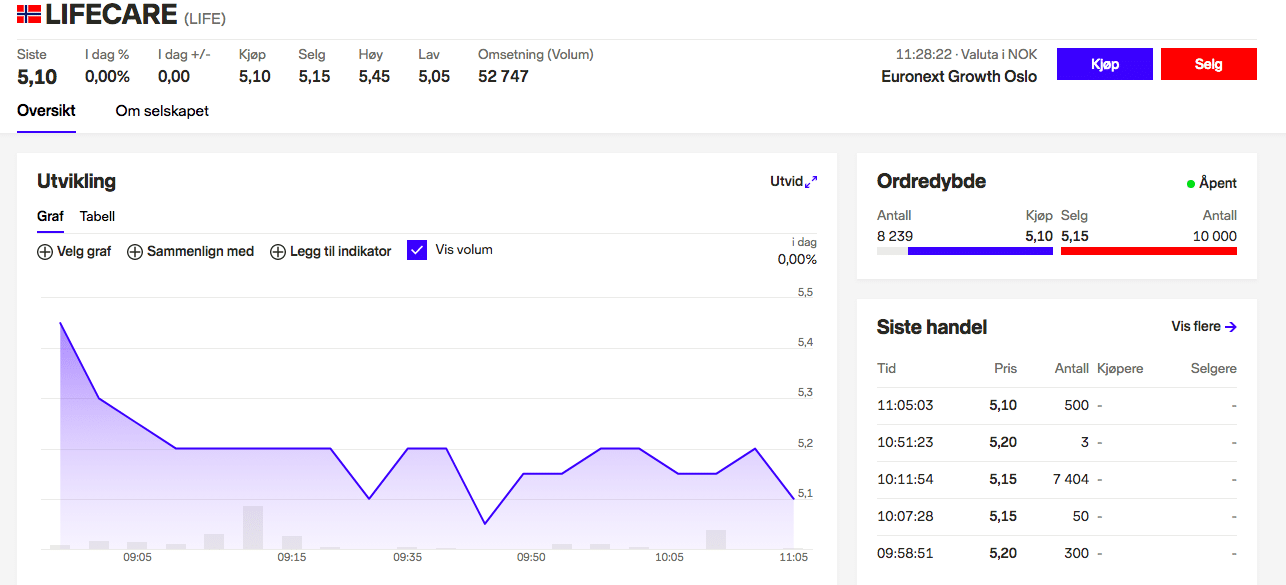Click the 10:11:54 trade row with 7 404 shares
Image resolution: width=1286 pixels, height=585 pixels.
tap(1056, 479)
